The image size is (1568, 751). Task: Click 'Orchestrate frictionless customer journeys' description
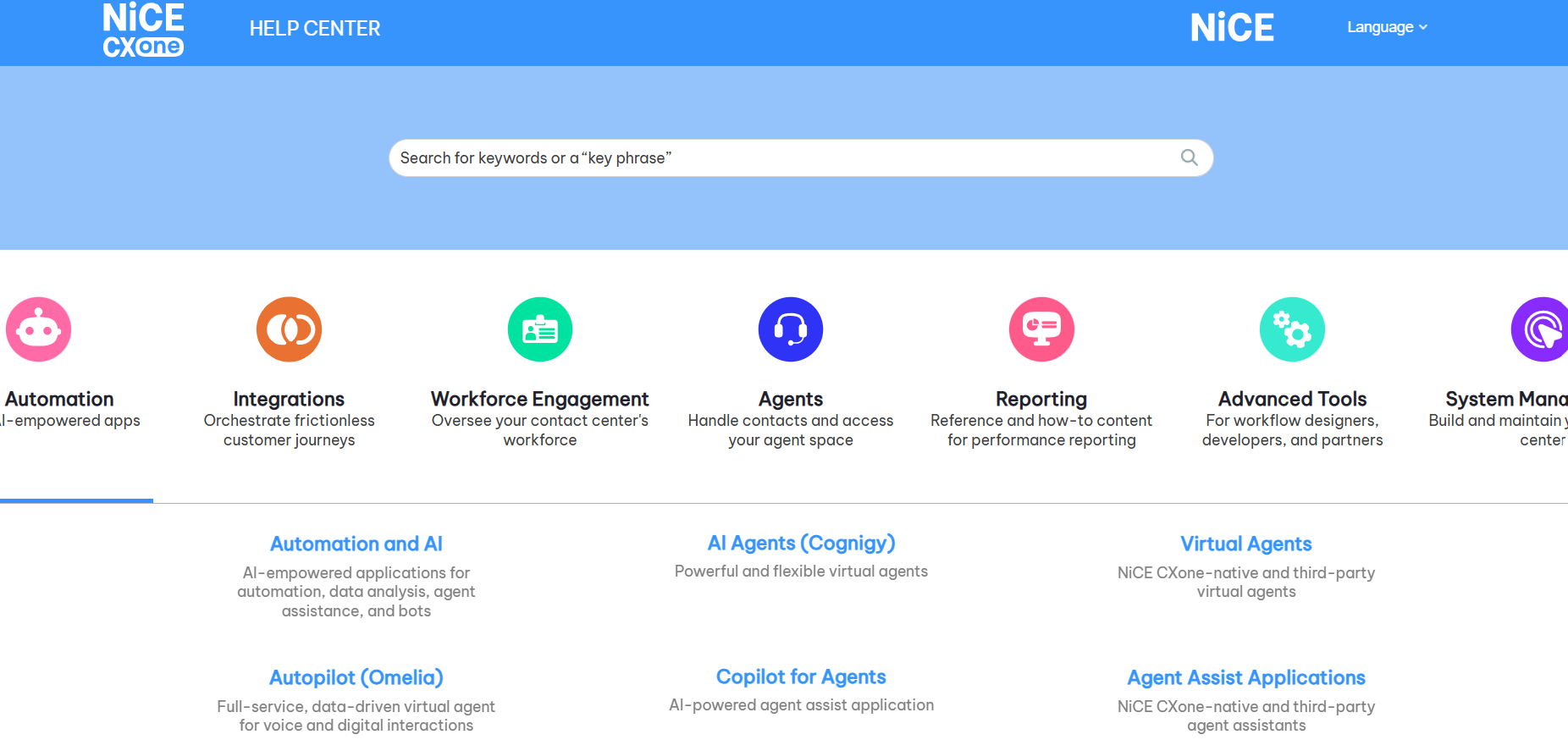290,430
